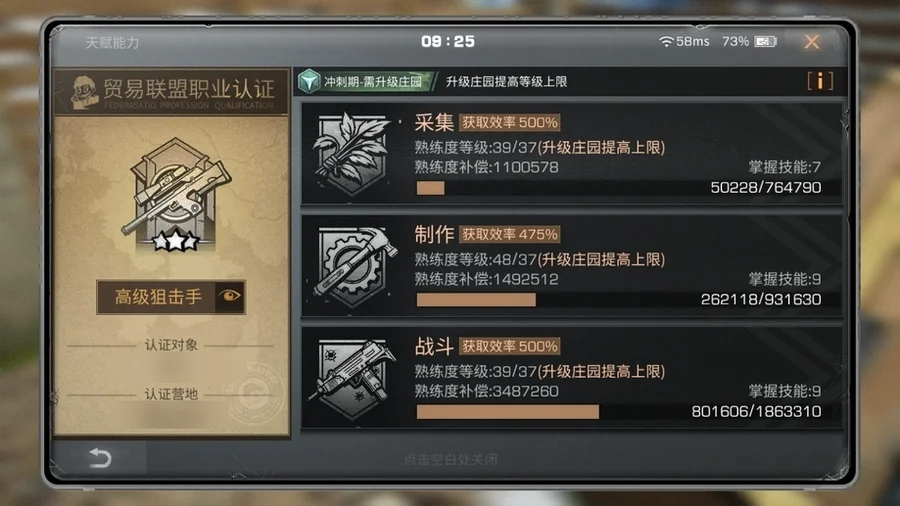Click the crafting (制作) hammer gear icon

(x=354, y=266)
